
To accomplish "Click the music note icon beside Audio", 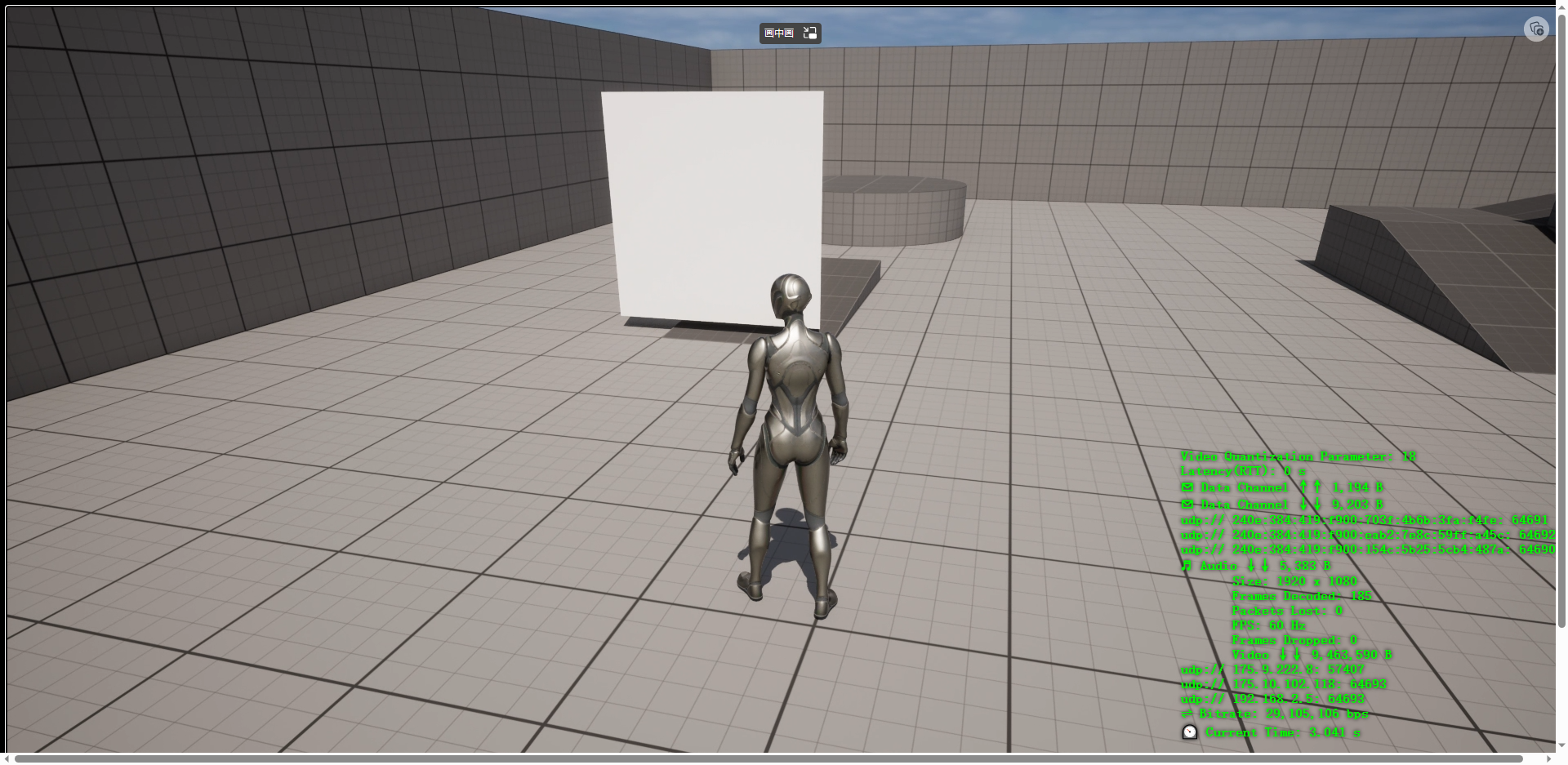I will point(1187,566).
